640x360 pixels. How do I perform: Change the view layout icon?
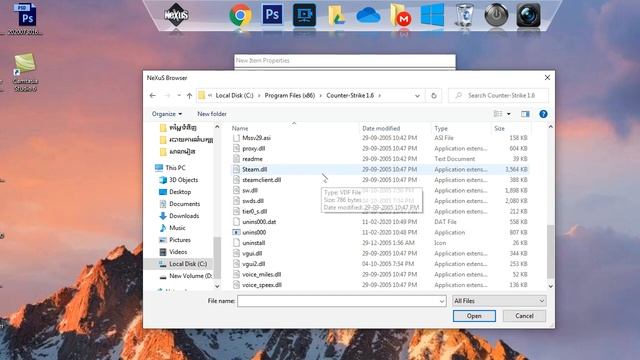coord(498,114)
